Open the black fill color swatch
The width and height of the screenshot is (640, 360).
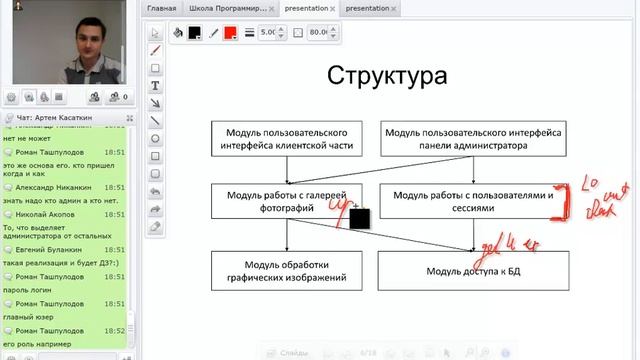click(x=195, y=33)
